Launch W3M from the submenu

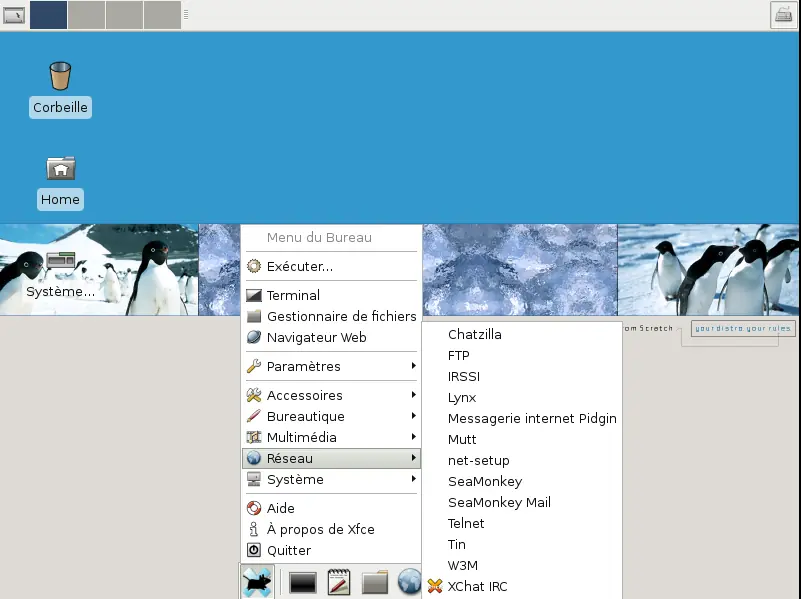pos(522,565)
